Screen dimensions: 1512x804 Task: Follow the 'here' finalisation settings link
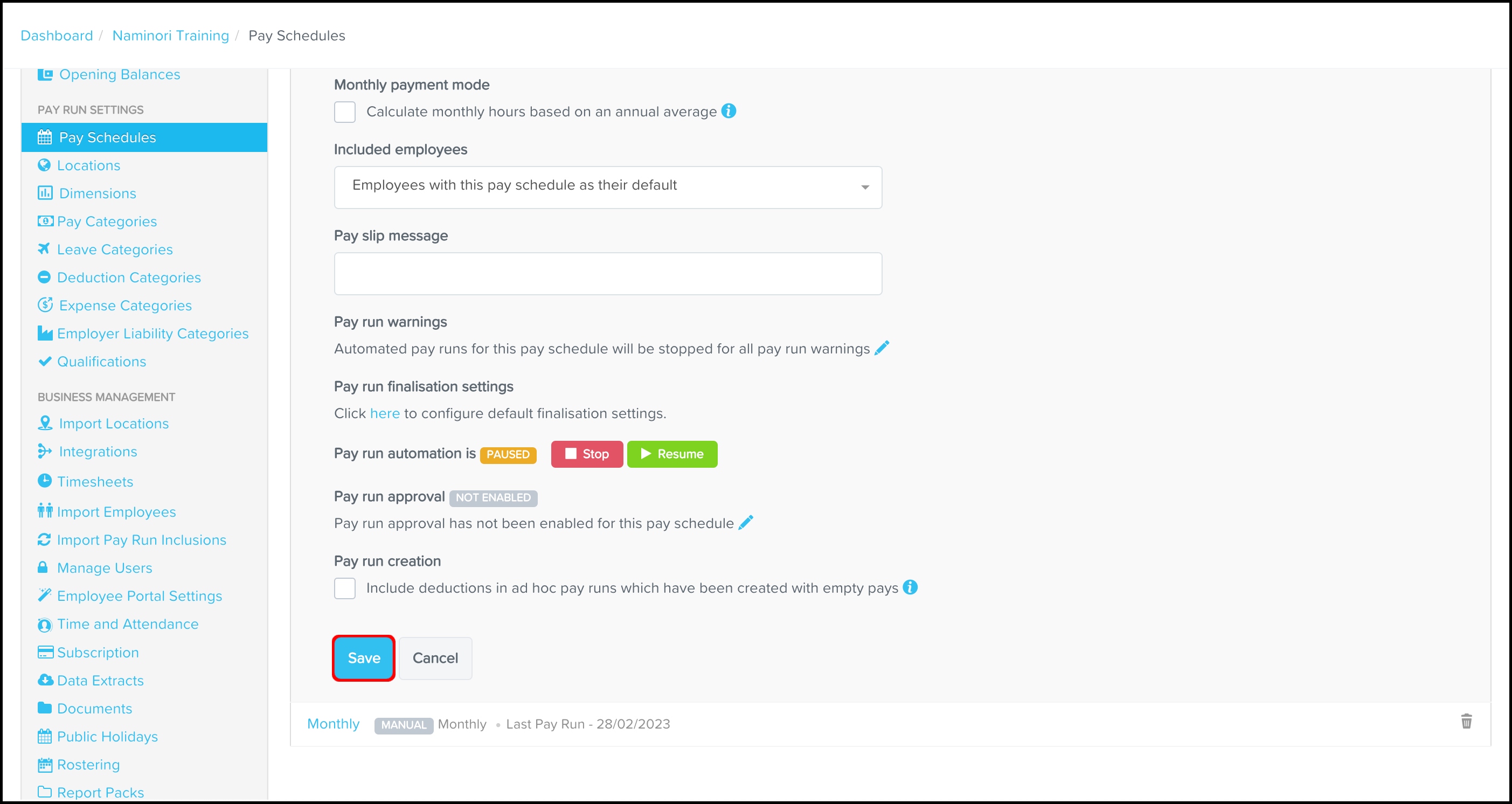[384, 413]
